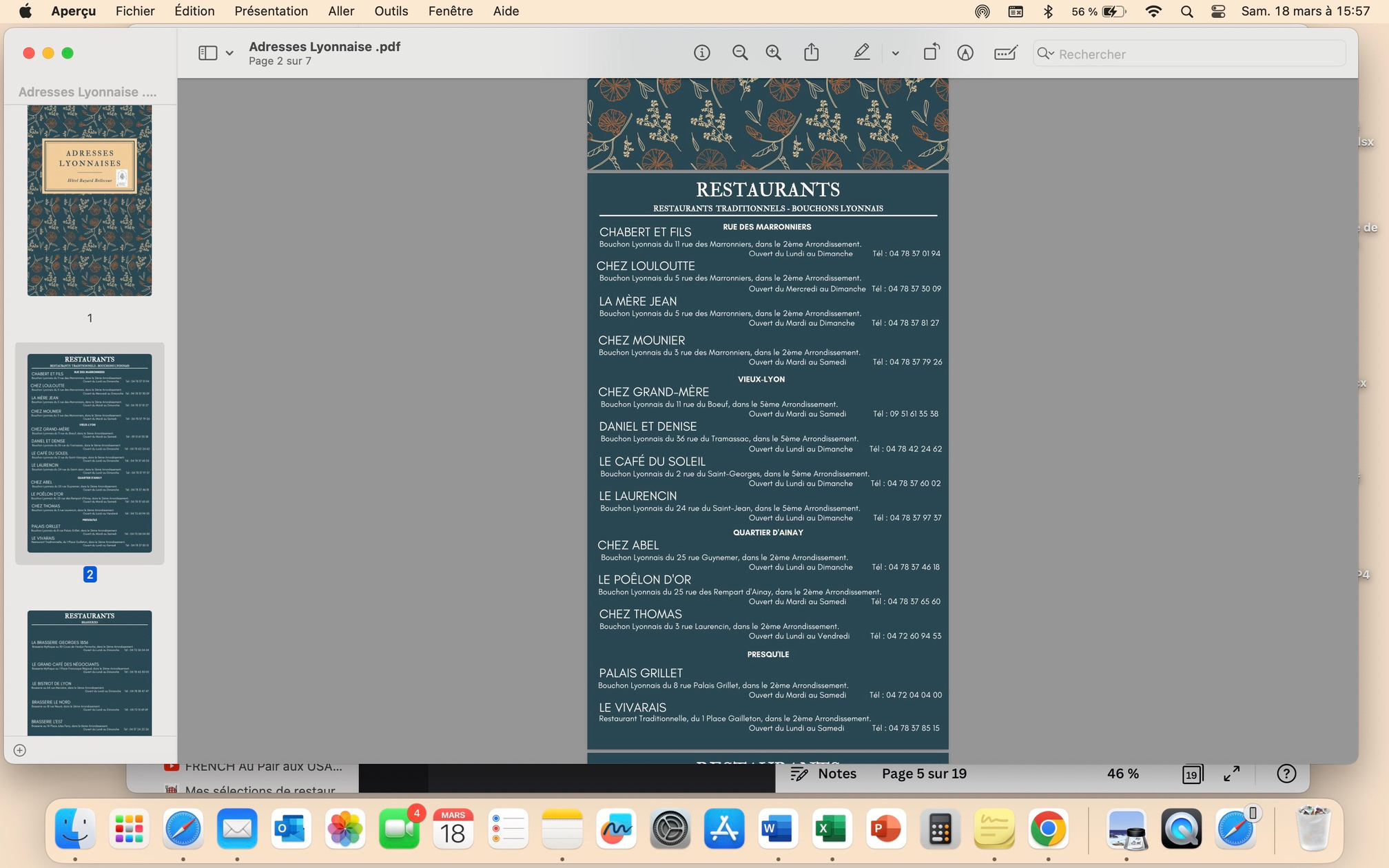1389x868 pixels.
Task: Activate the markup pen highlight tool
Action: tap(861, 52)
